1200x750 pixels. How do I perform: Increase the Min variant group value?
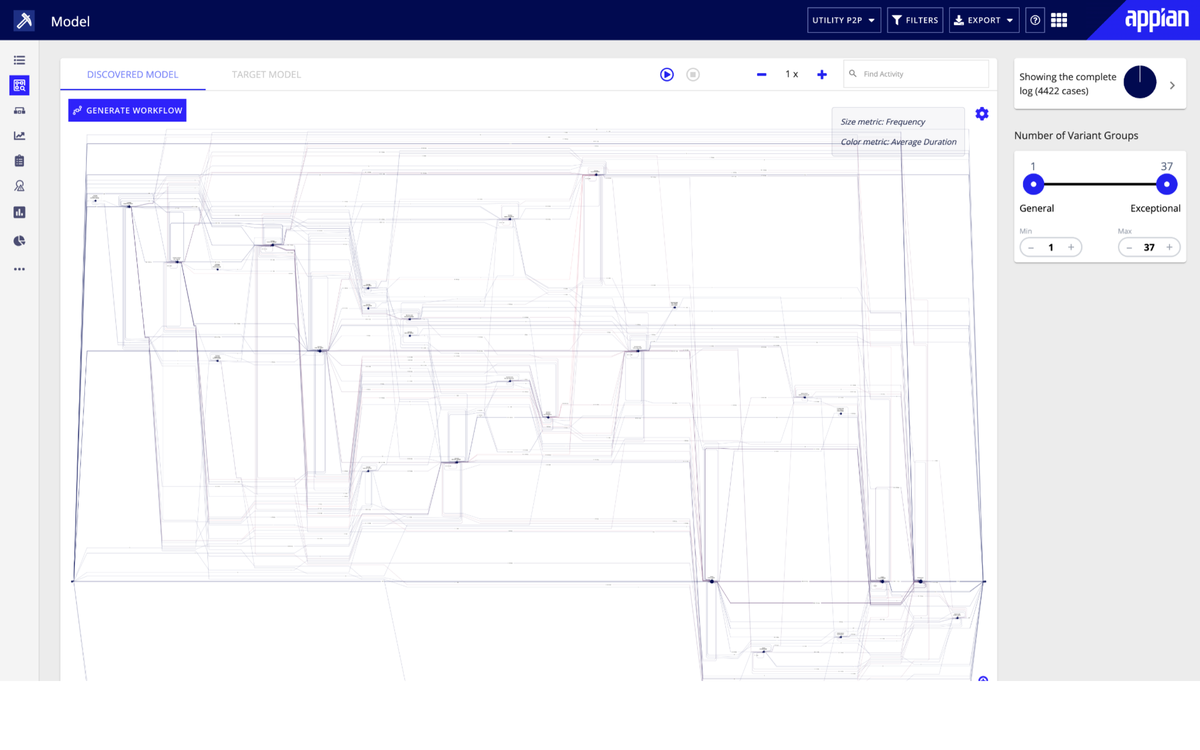pyautogui.click(x=1071, y=247)
